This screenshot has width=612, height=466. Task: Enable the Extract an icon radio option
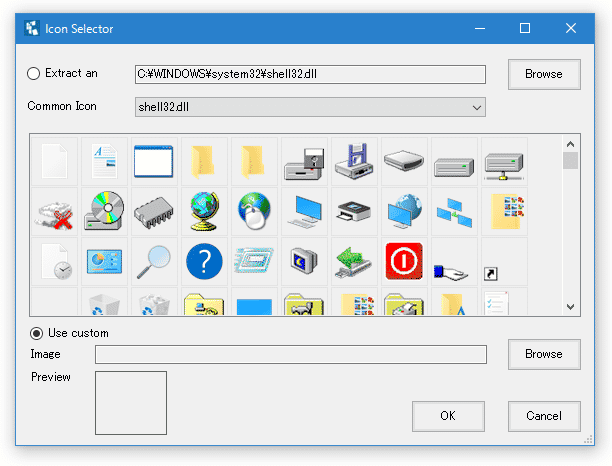(34, 73)
